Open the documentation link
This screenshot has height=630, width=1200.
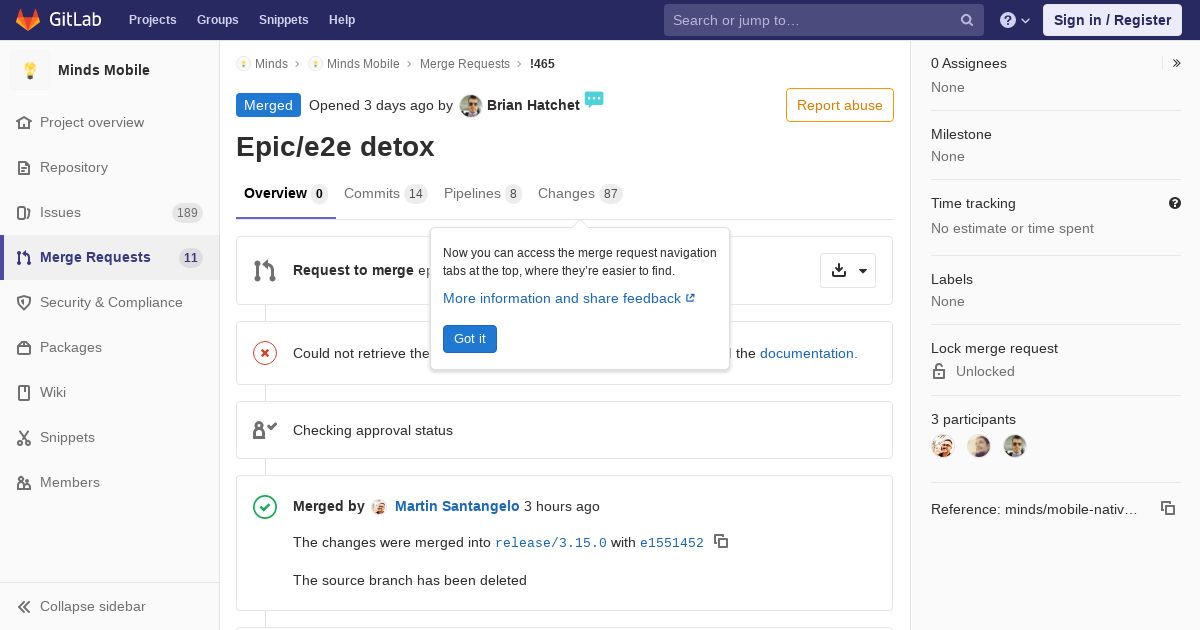point(808,353)
